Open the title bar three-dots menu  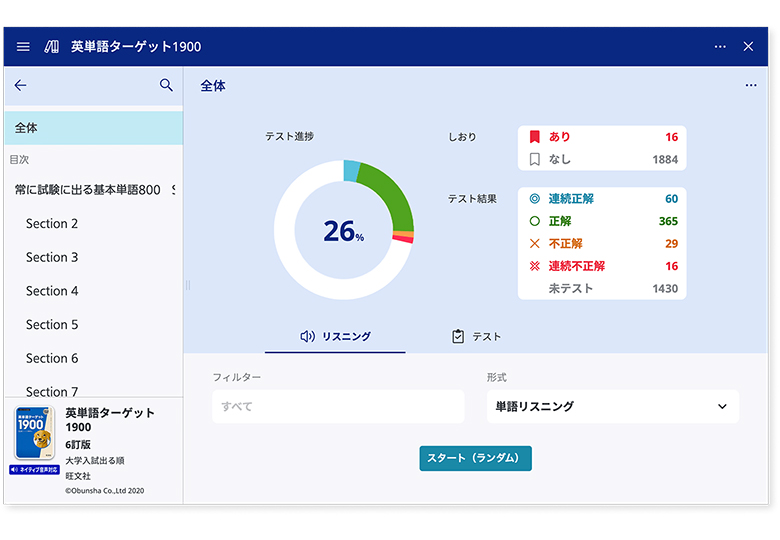pos(720,47)
